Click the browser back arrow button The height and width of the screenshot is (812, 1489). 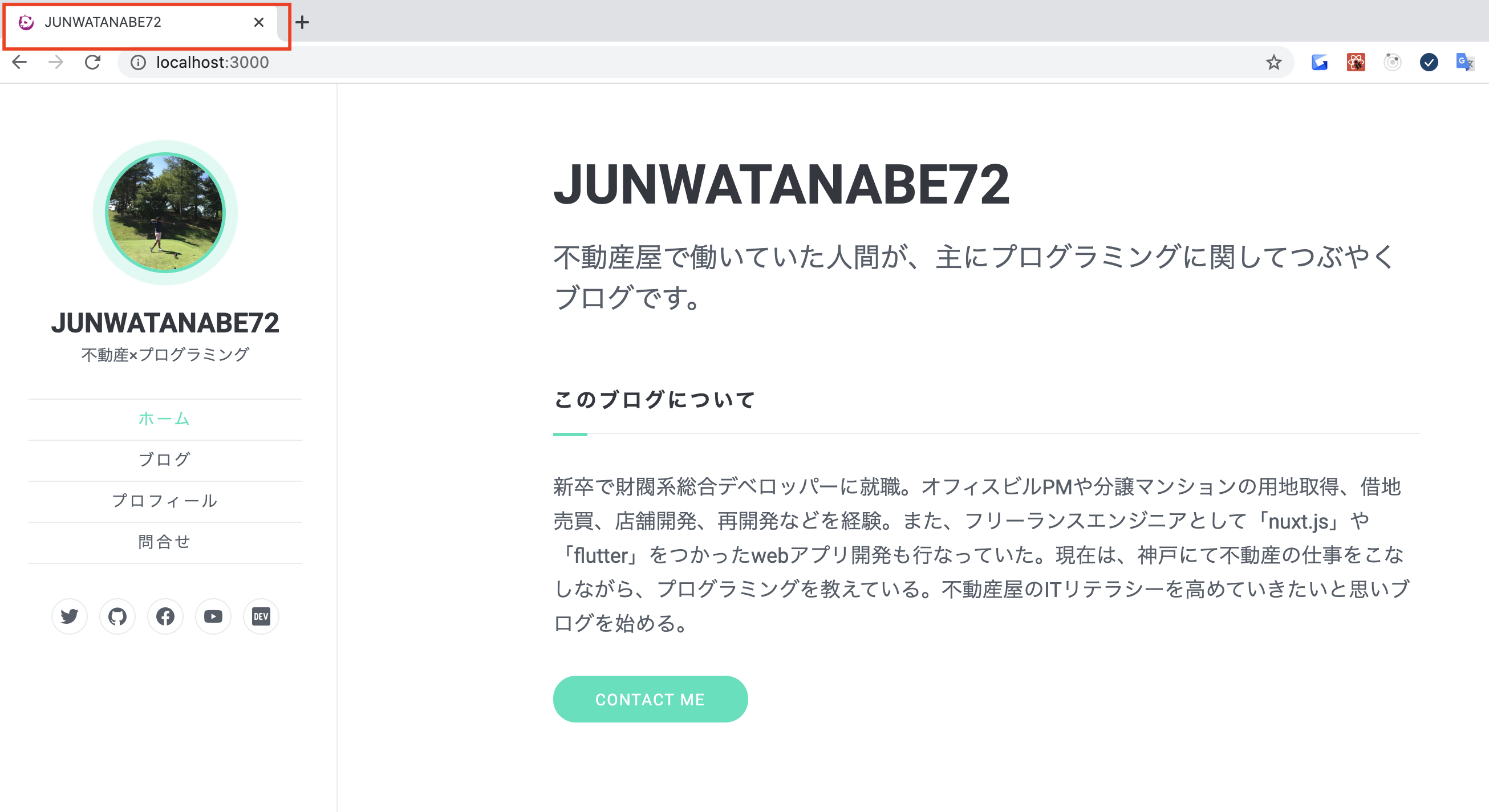(x=19, y=63)
